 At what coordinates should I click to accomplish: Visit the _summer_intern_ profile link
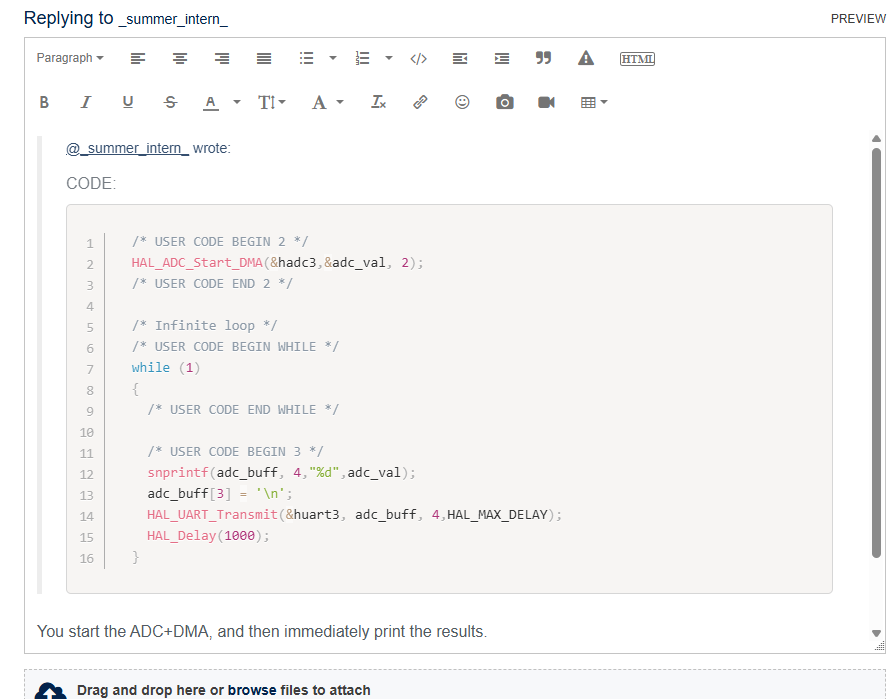tap(126, 148)
